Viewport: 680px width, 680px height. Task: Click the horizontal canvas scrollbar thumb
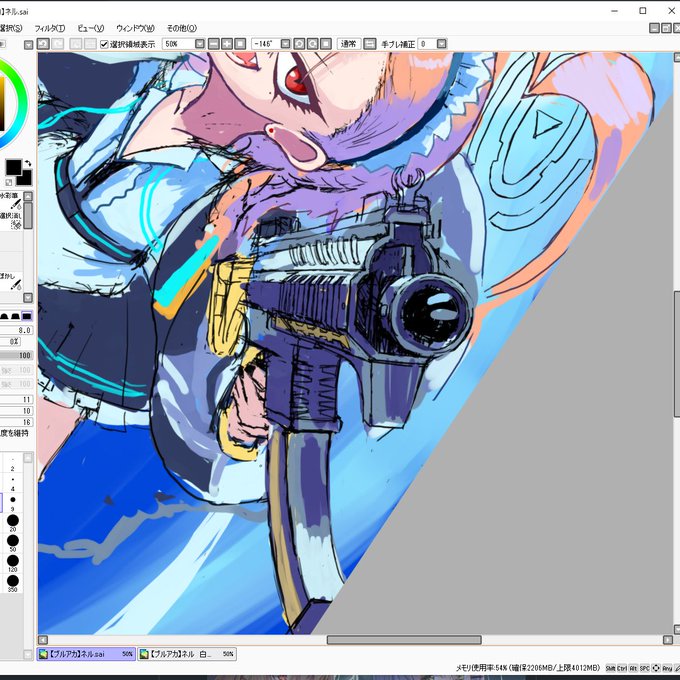pos(404,640)
